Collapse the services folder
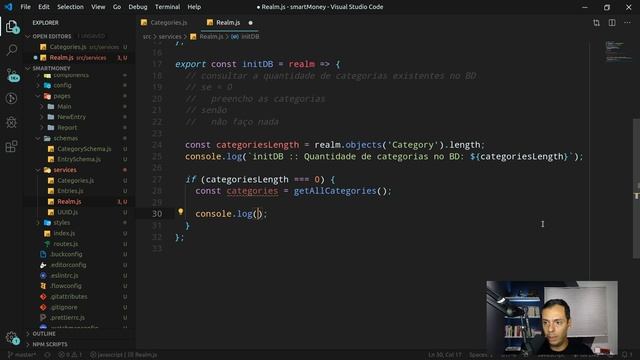This screenshot has height=360, width=640. point(65,170)
